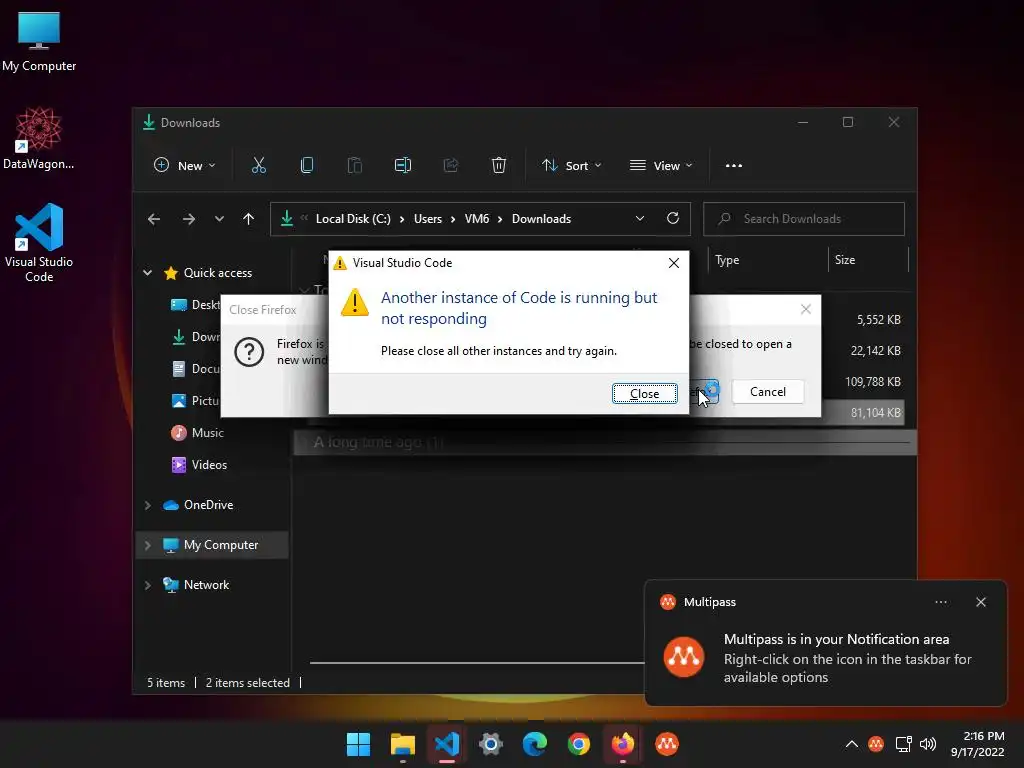The image size is (1024, 768).
Task: Open the Sort dropdown menu
Action: 571,165
